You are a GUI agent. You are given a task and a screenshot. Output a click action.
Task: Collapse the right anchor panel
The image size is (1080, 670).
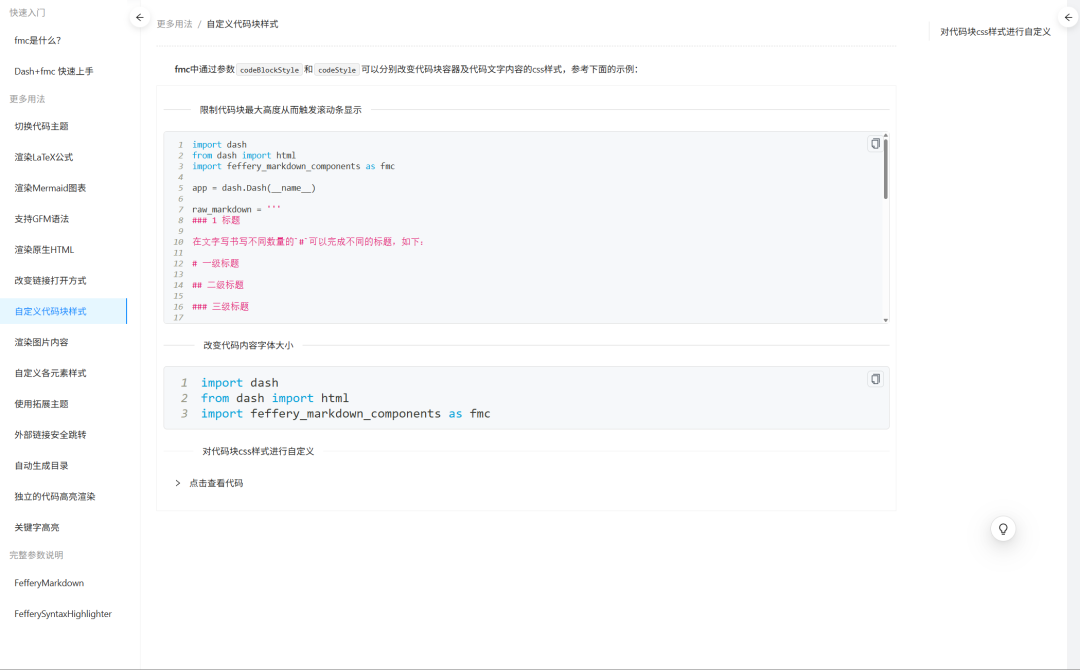click(x=1068, y=17)
